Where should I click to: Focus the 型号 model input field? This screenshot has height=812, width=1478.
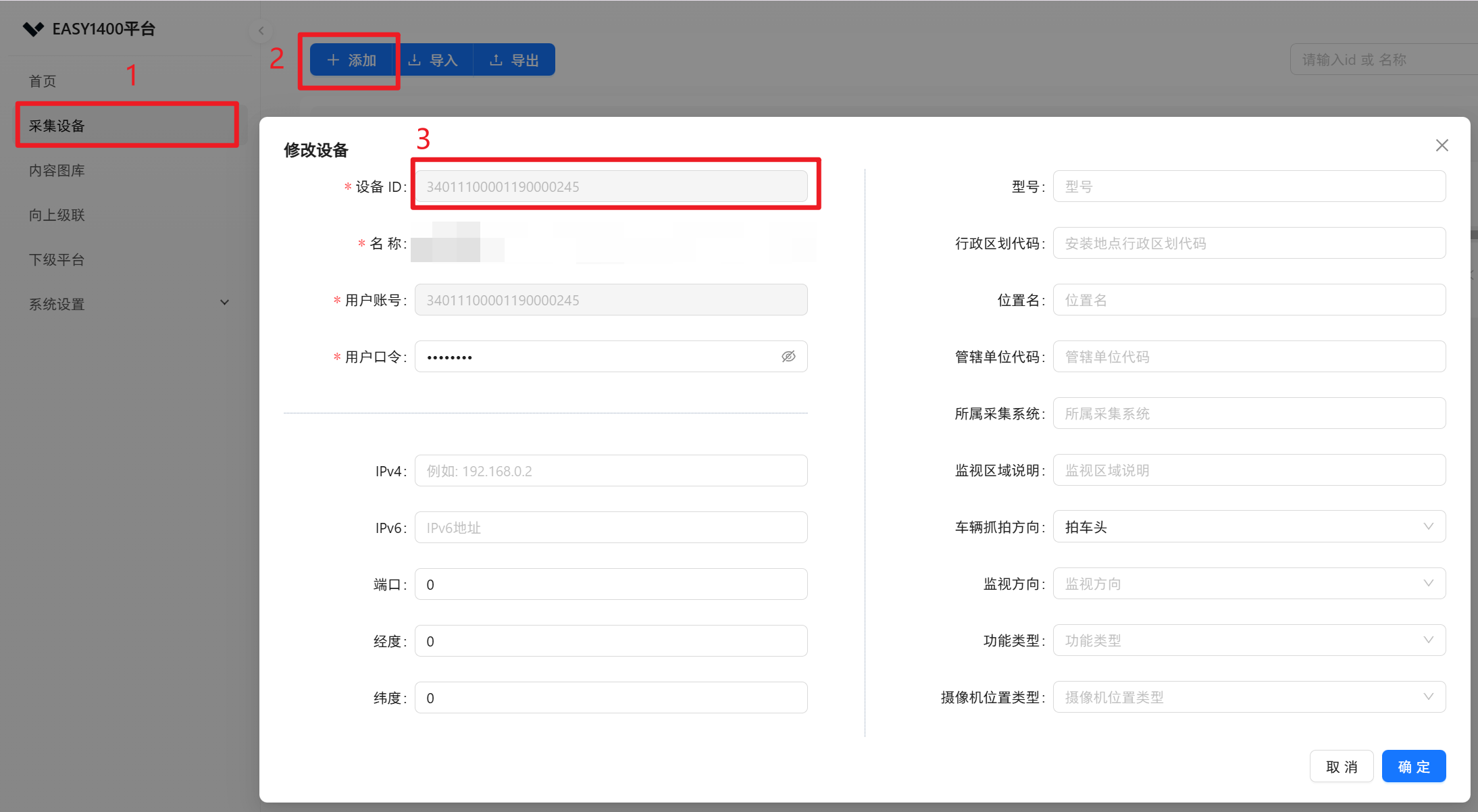coord(1248,186)
